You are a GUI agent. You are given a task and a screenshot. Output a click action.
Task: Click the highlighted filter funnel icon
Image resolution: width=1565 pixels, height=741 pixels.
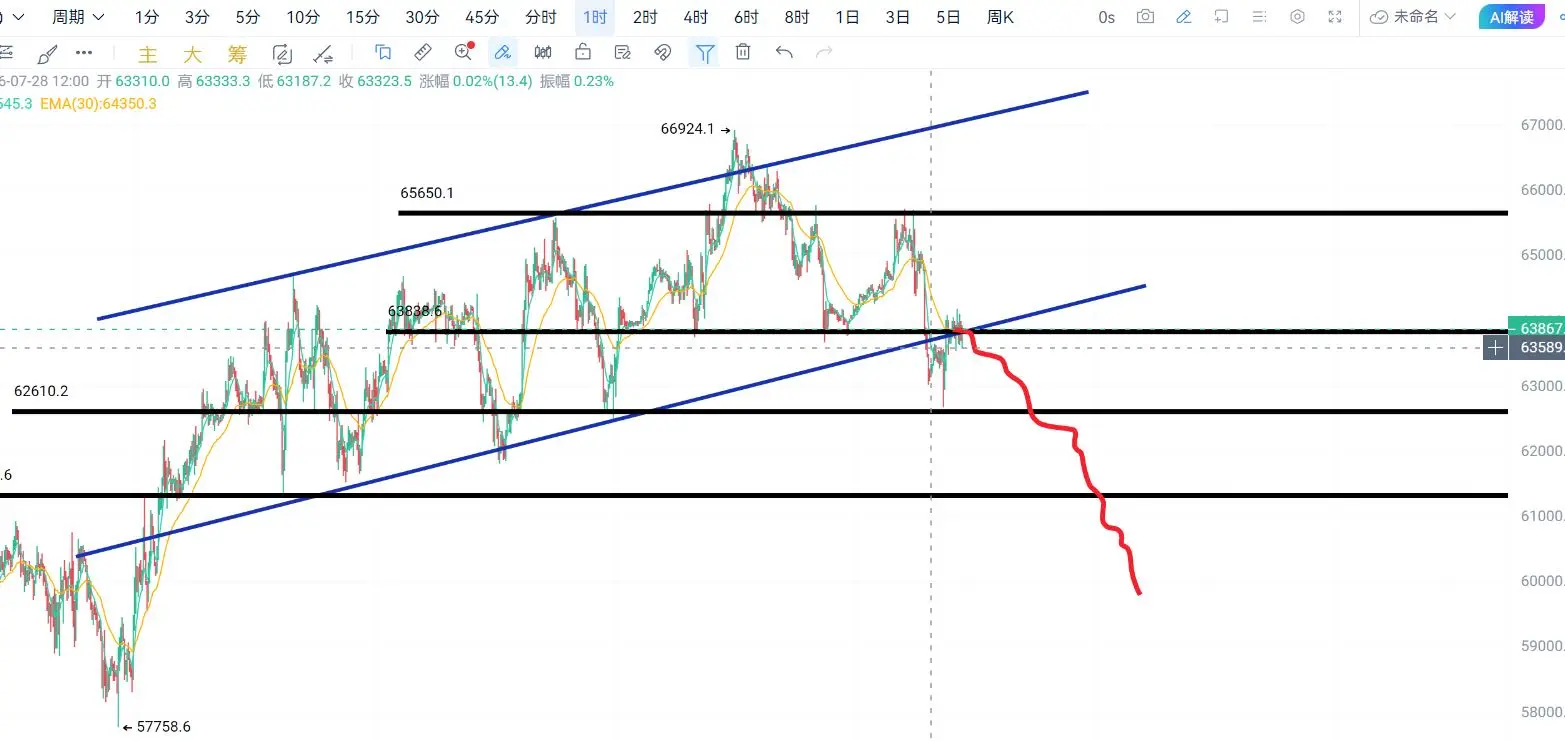705,53
